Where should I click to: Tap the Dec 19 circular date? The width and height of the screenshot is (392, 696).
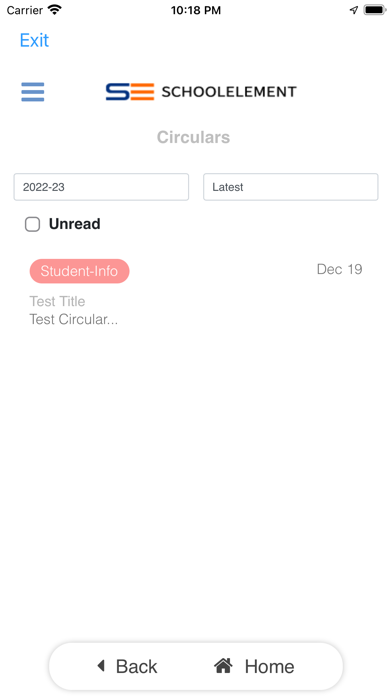pos(340,269)
